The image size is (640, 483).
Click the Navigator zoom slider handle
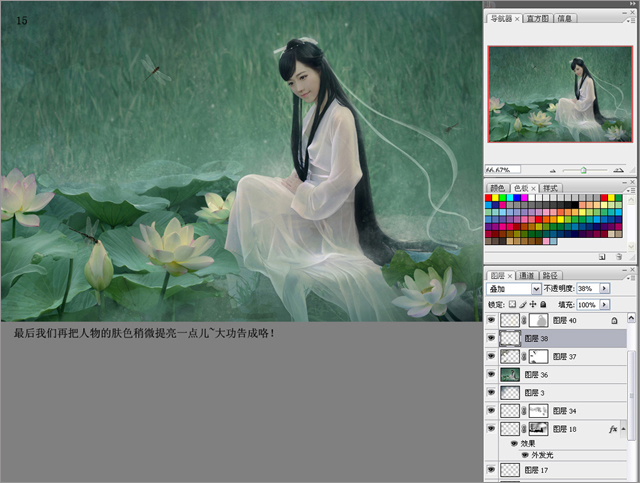pos(584,170)
